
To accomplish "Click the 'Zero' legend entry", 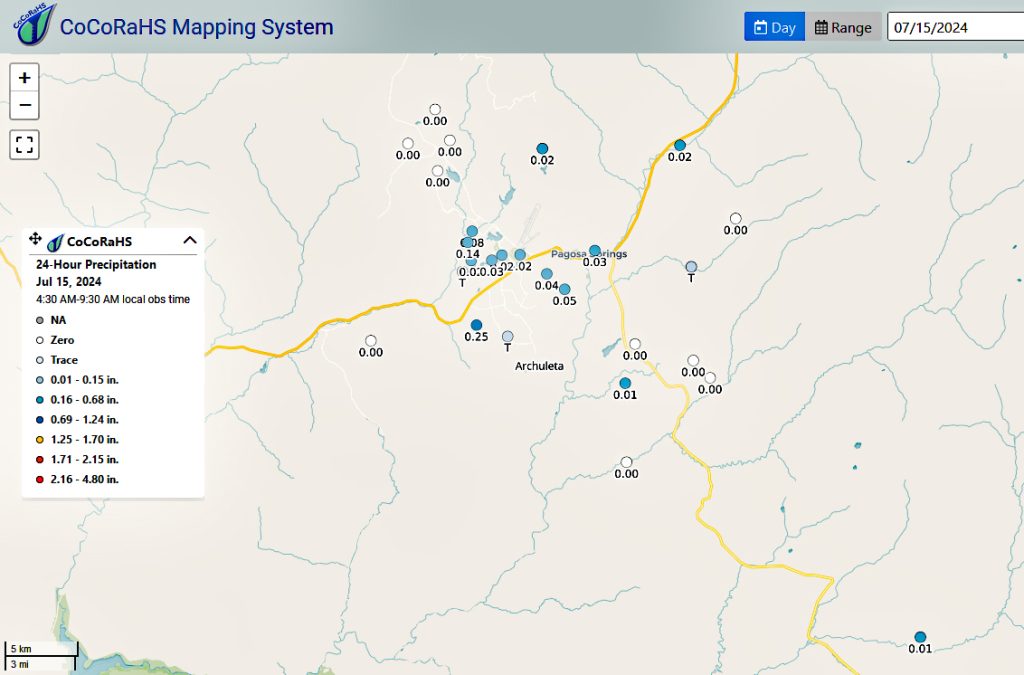I will 62,340.
